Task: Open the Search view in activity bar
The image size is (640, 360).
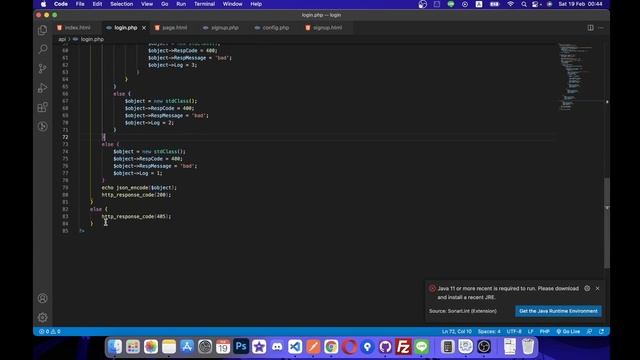Action: pyautogui.click(x=42, y=49)
